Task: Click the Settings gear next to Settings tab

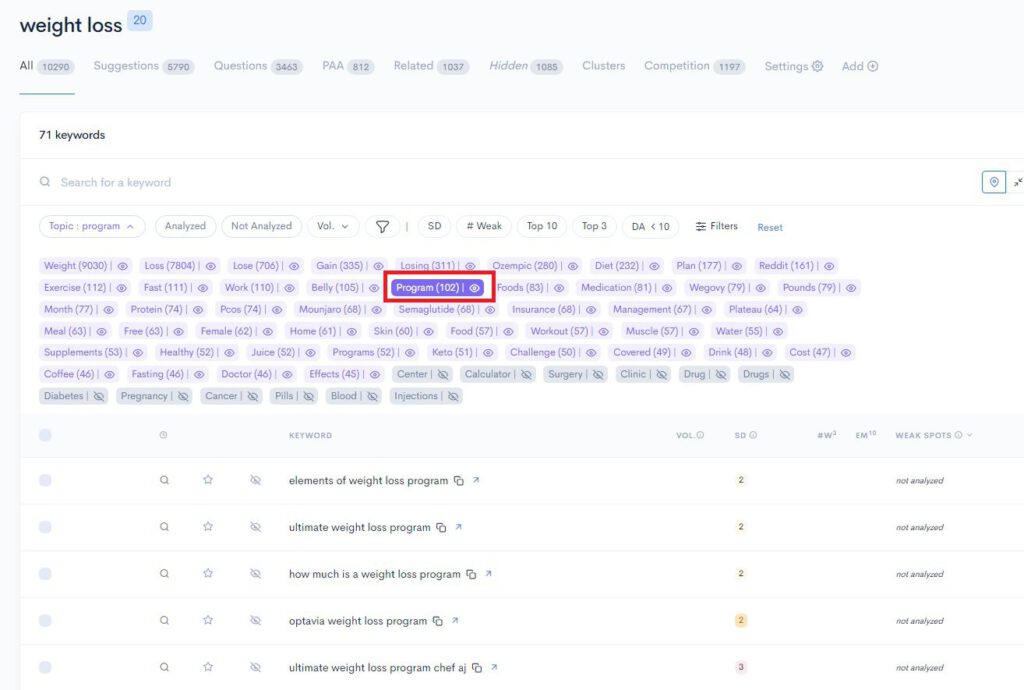Action: click(x=815, y=66)
